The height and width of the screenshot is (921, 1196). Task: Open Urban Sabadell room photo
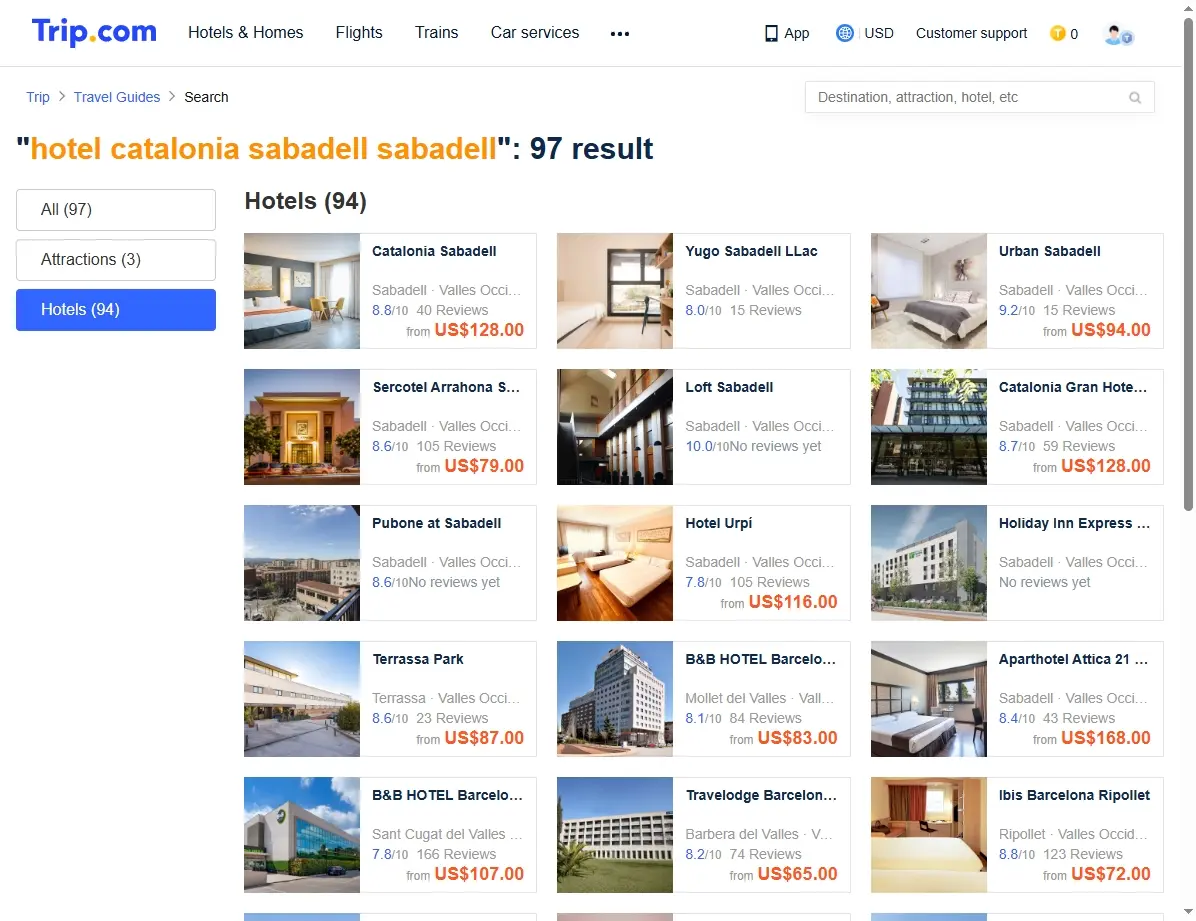[929, 291]
